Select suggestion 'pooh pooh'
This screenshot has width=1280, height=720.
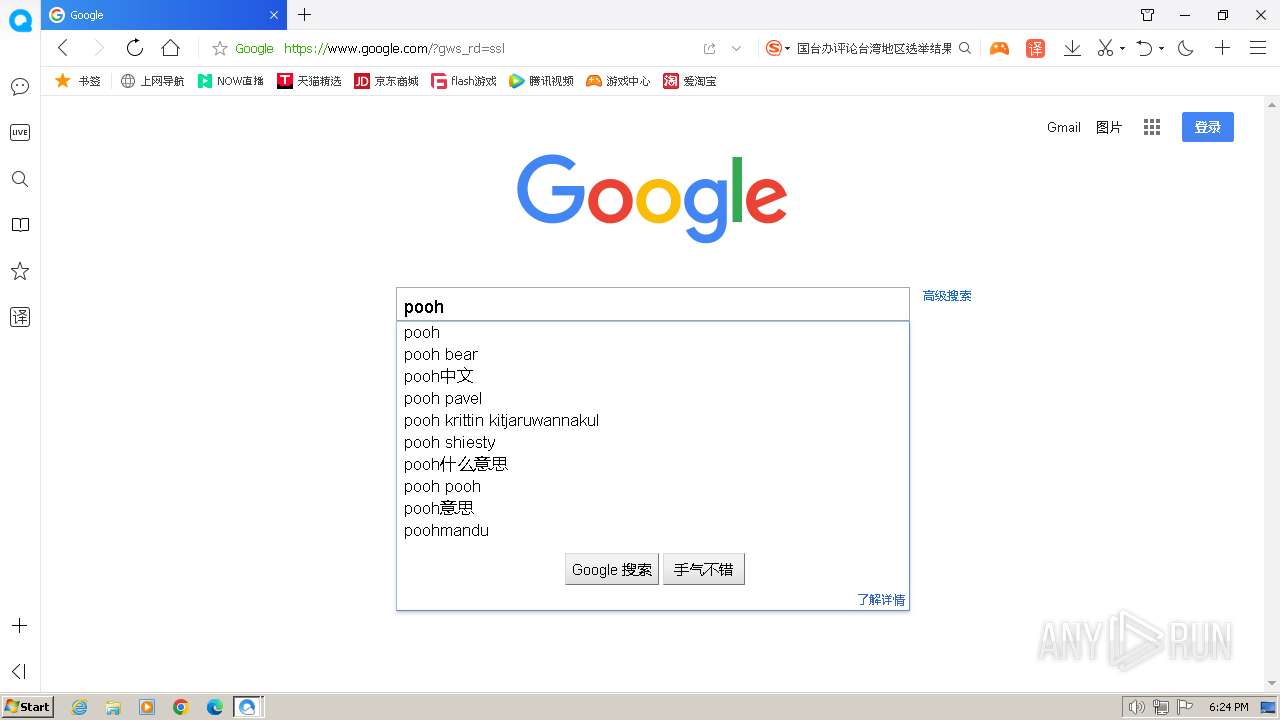(x=653, y=486)
